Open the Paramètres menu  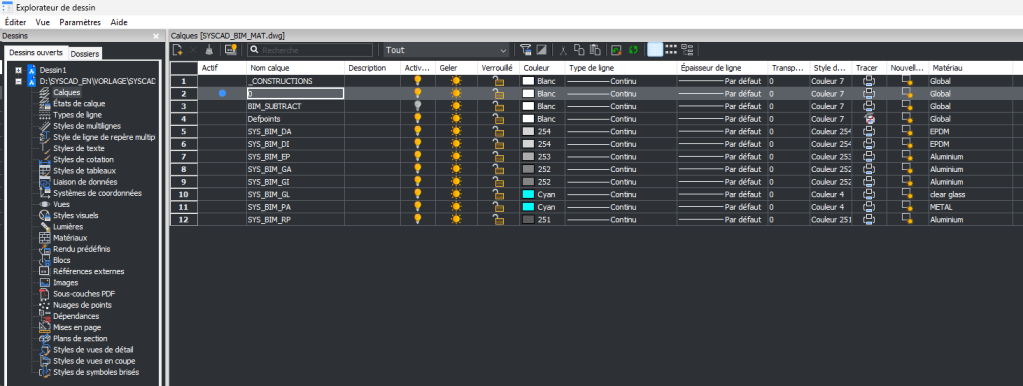click(x=80, y=22)
